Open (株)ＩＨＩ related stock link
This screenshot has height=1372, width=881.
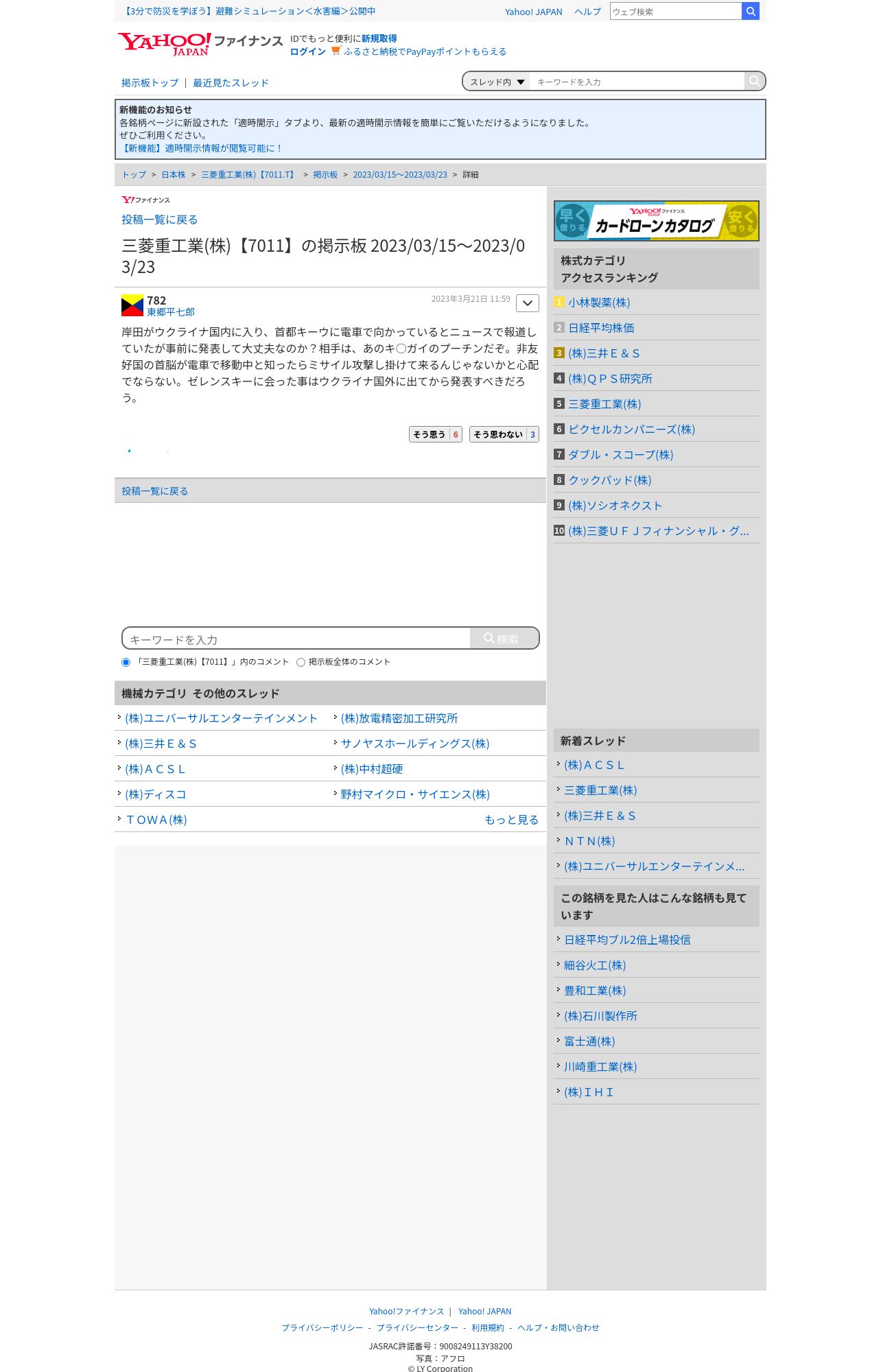tap(589, 1092)
